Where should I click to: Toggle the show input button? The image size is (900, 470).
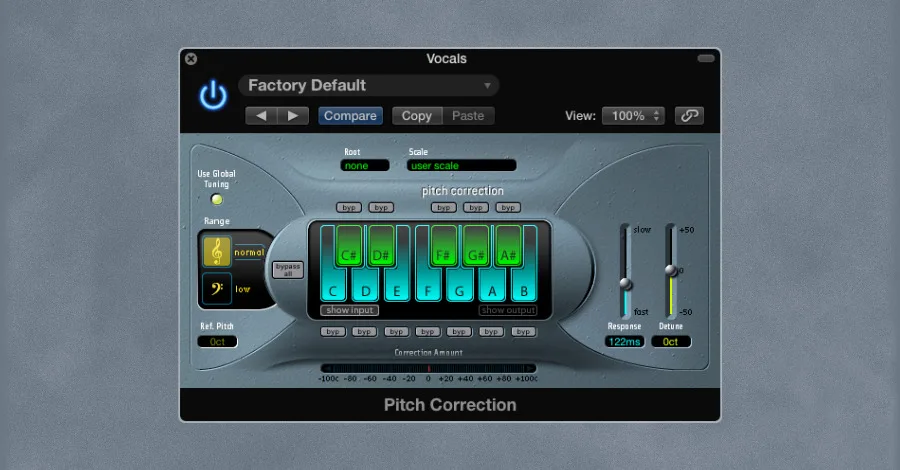click(x=350, y=310)
